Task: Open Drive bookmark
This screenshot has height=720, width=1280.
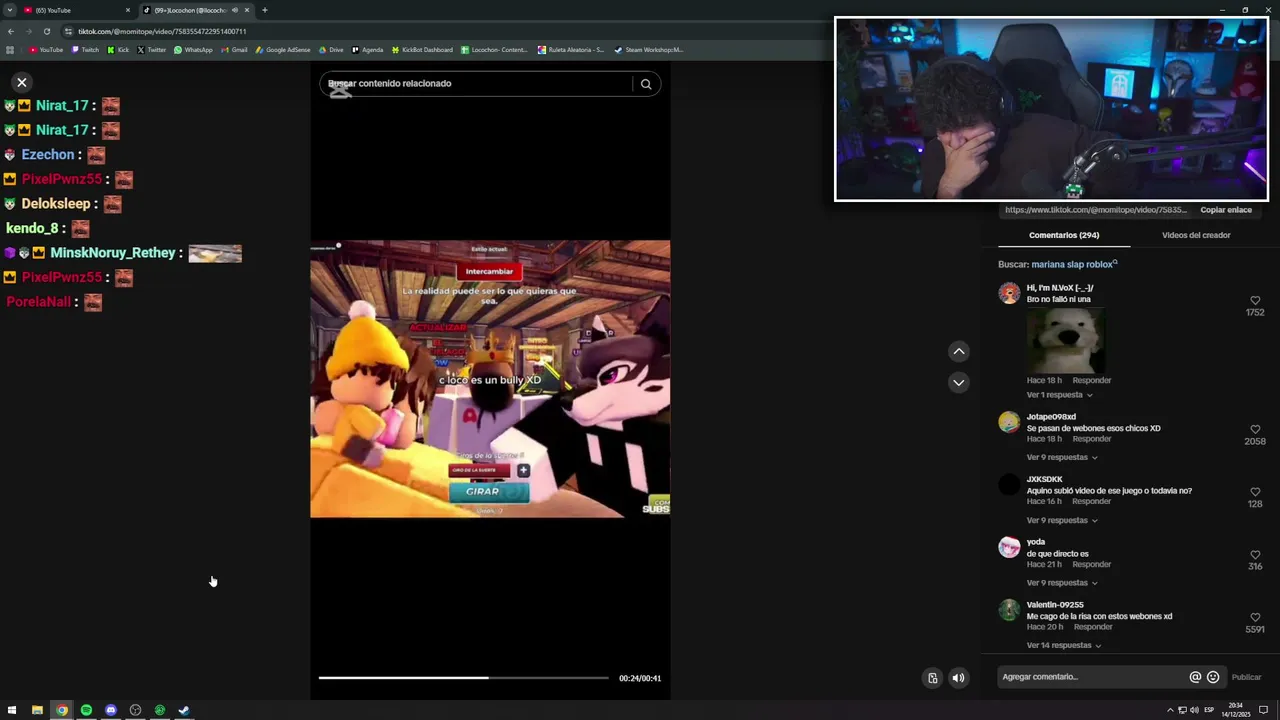Action: (x=331, y=50)
